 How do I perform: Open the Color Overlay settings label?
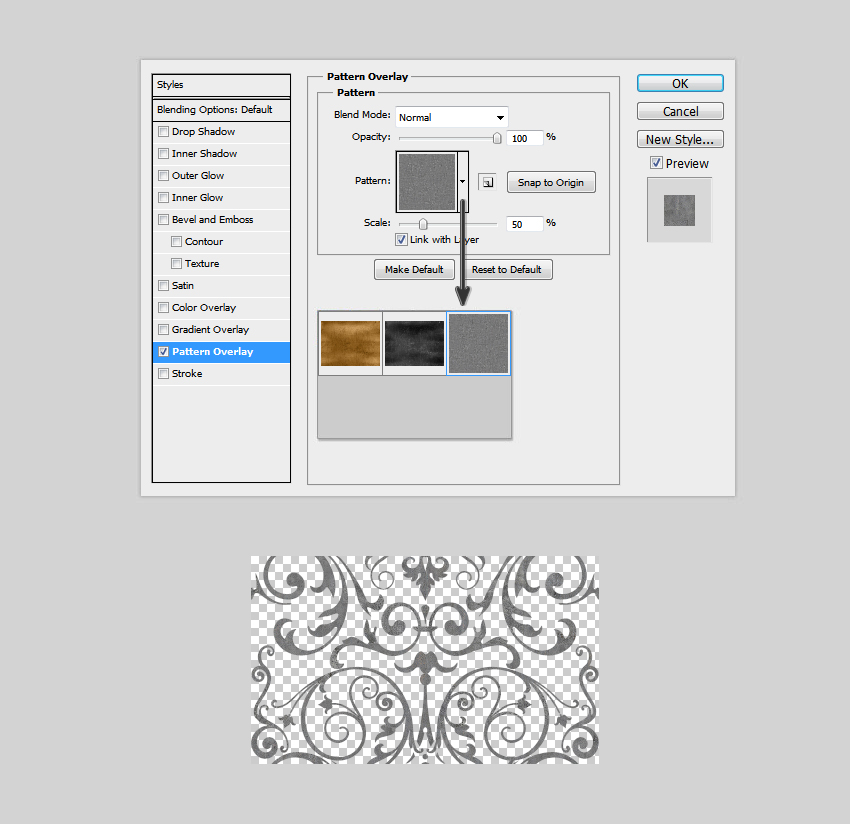[204, 307]
